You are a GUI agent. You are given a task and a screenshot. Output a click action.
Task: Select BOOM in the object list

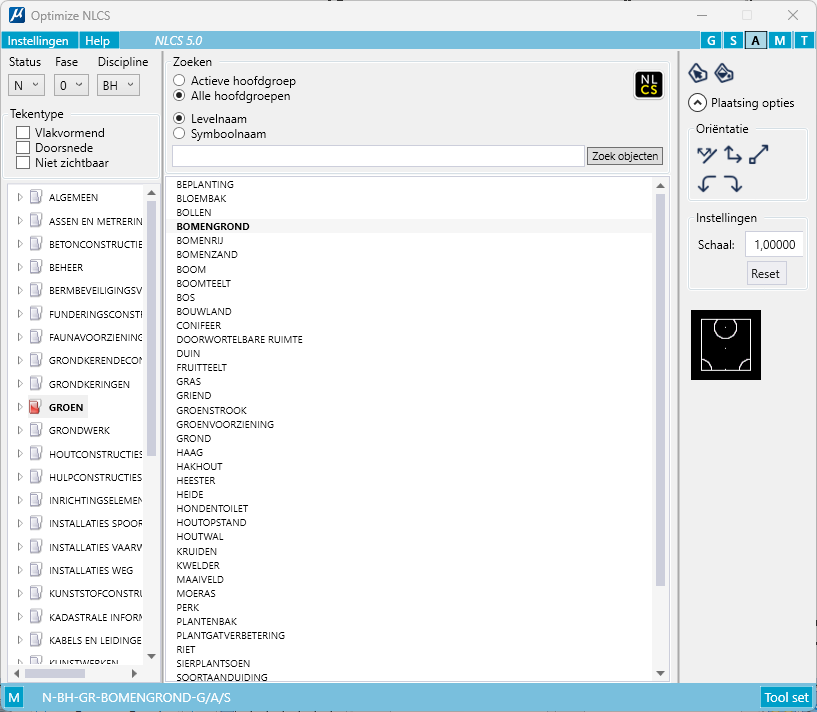[x=191, y=269]
